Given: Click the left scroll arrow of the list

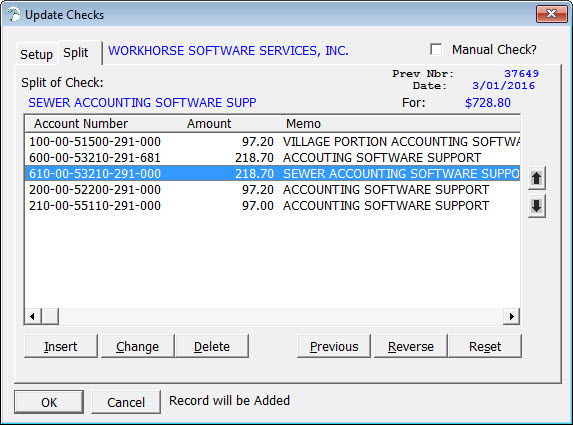Looking at the screenshot, I should tap(33, 316).
